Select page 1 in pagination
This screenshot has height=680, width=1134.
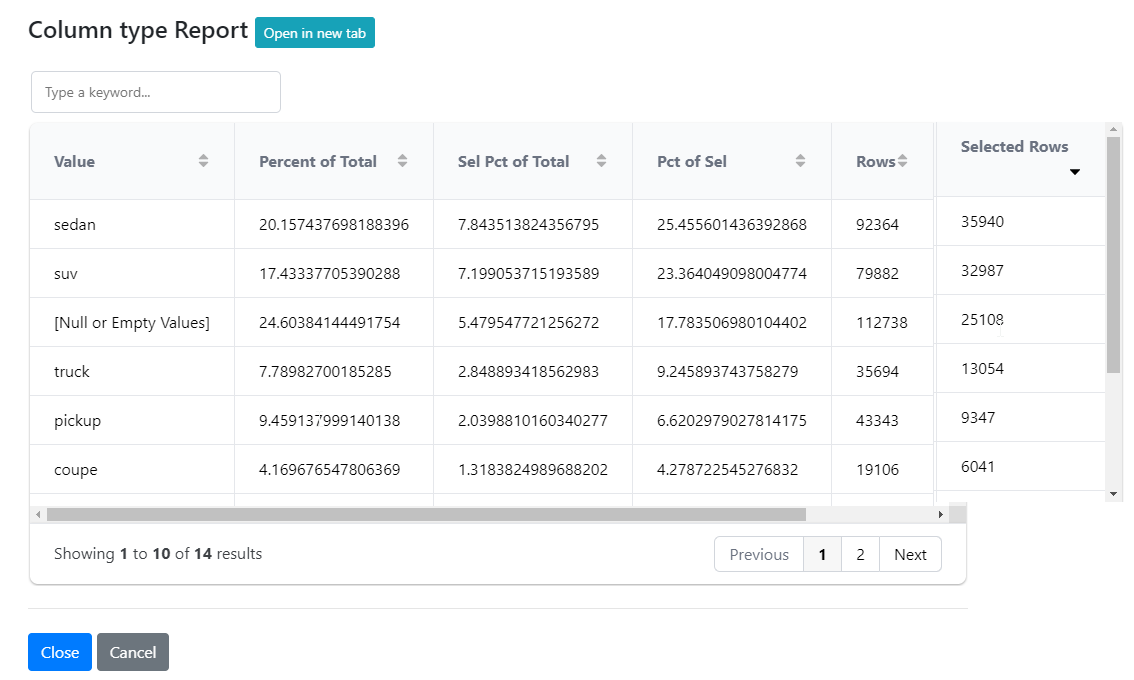pyautogui.click(x=822, y=554)
